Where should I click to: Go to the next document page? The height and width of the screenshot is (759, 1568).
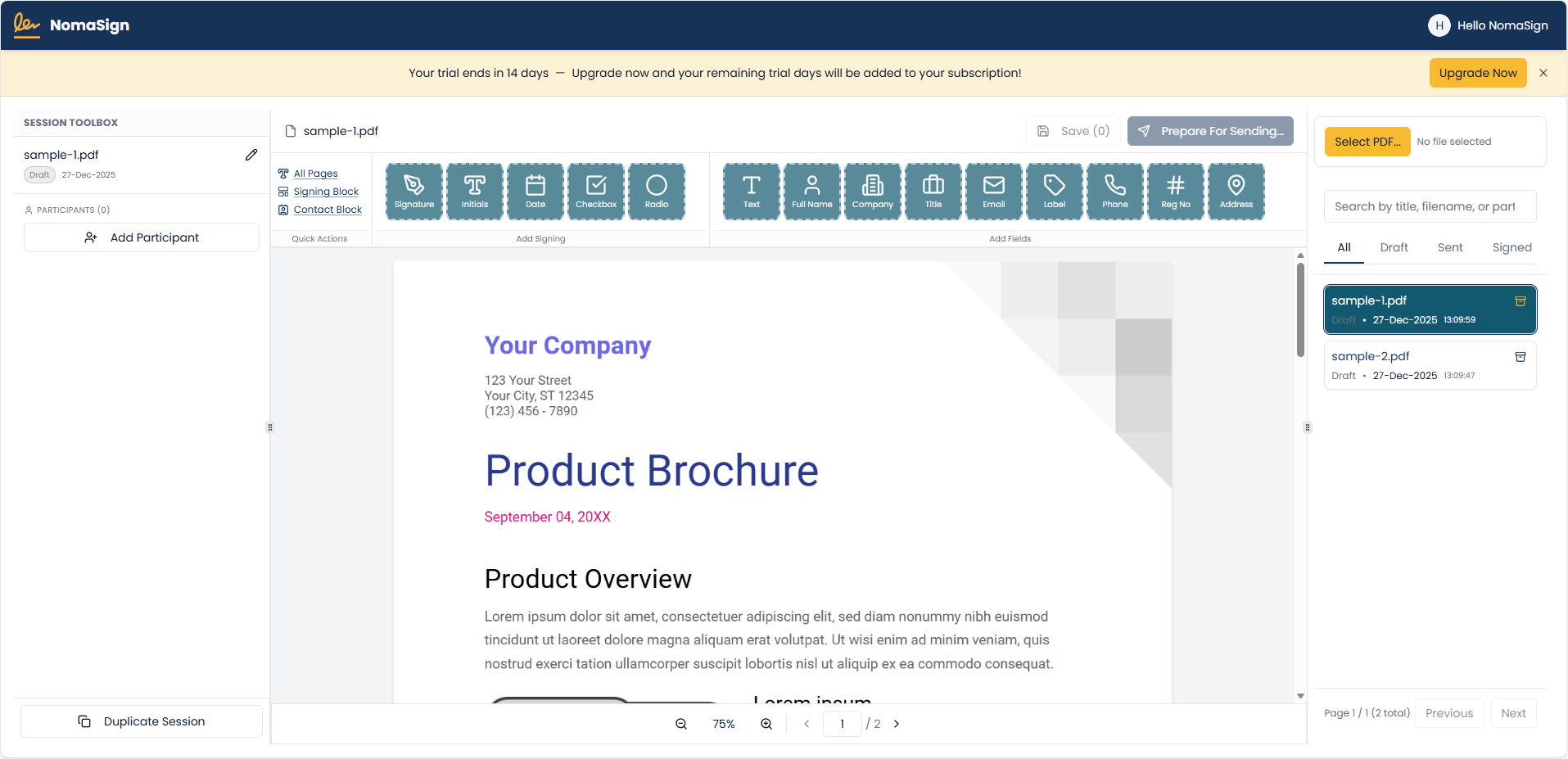point(896,724)
